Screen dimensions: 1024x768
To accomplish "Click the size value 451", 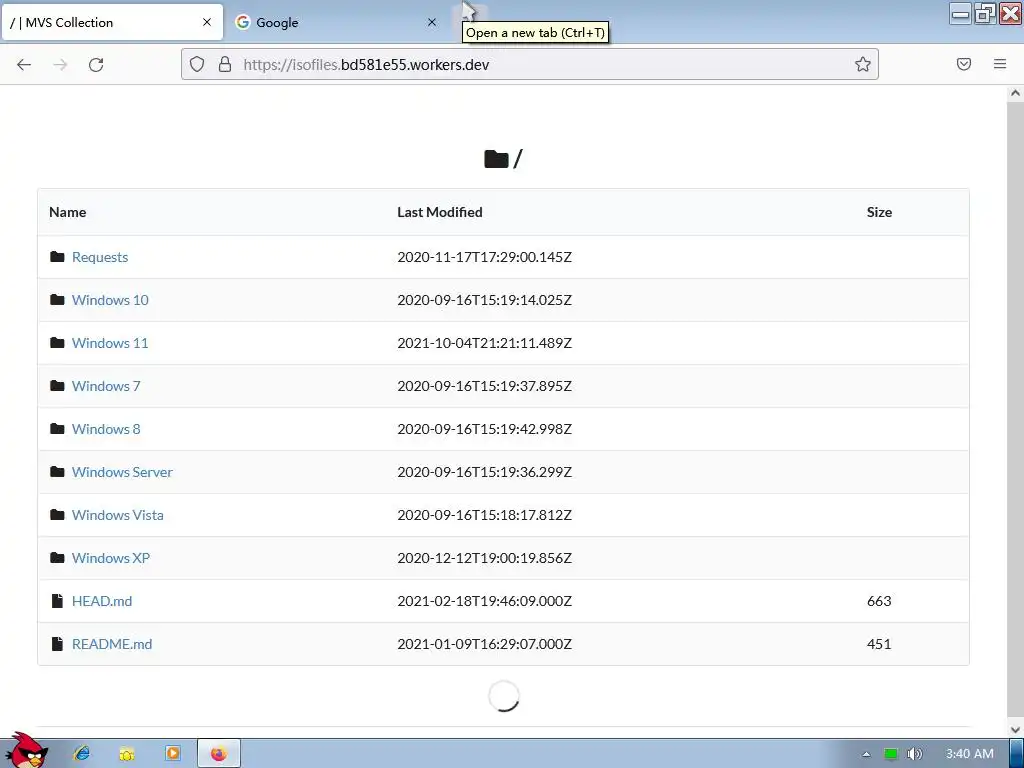I will pos(879,645).
